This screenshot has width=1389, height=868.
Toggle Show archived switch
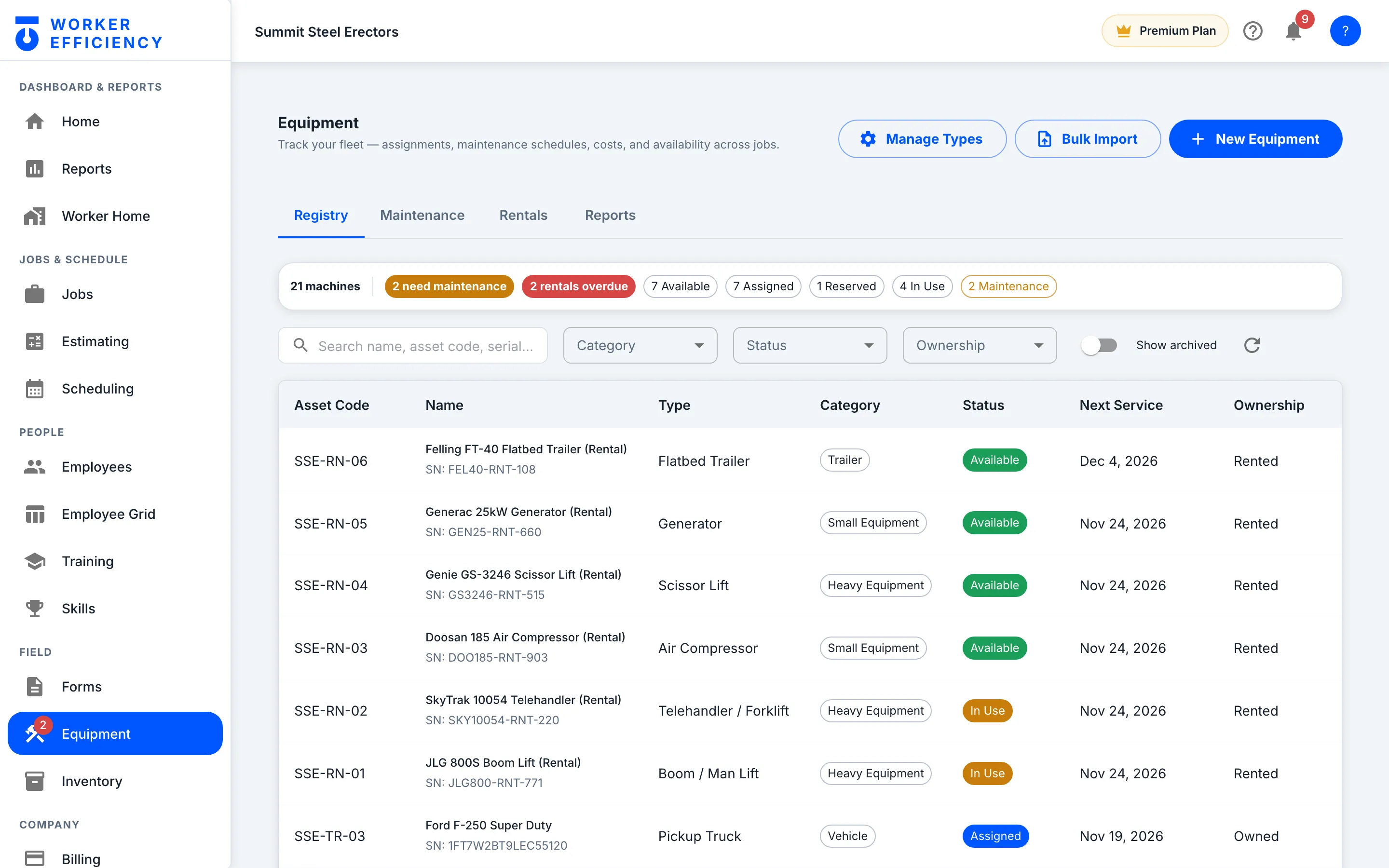(1099, 345)
